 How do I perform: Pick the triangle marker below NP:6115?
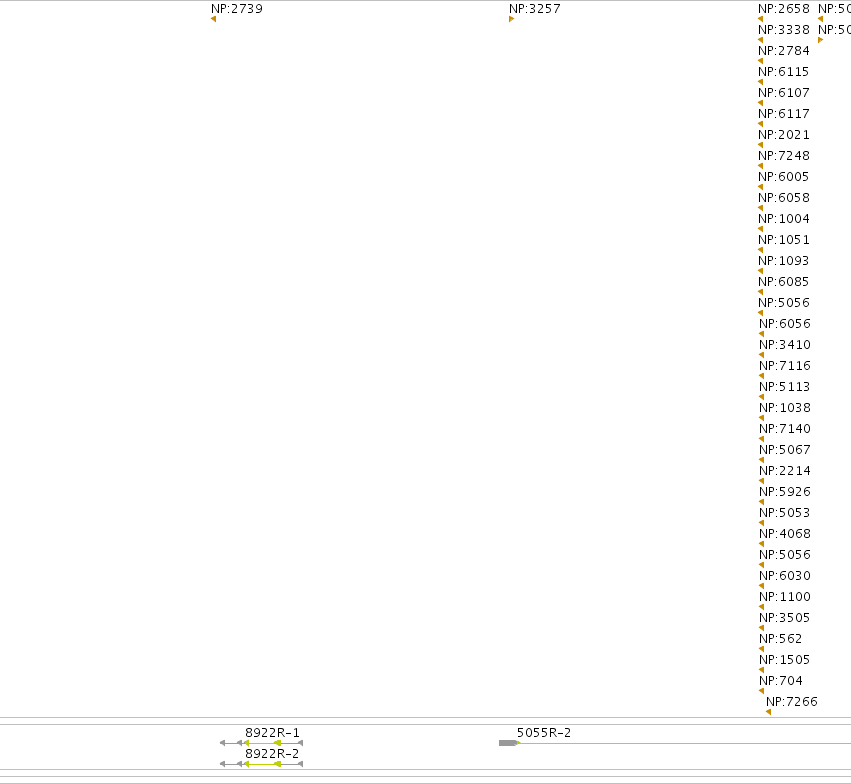(760, 82)
